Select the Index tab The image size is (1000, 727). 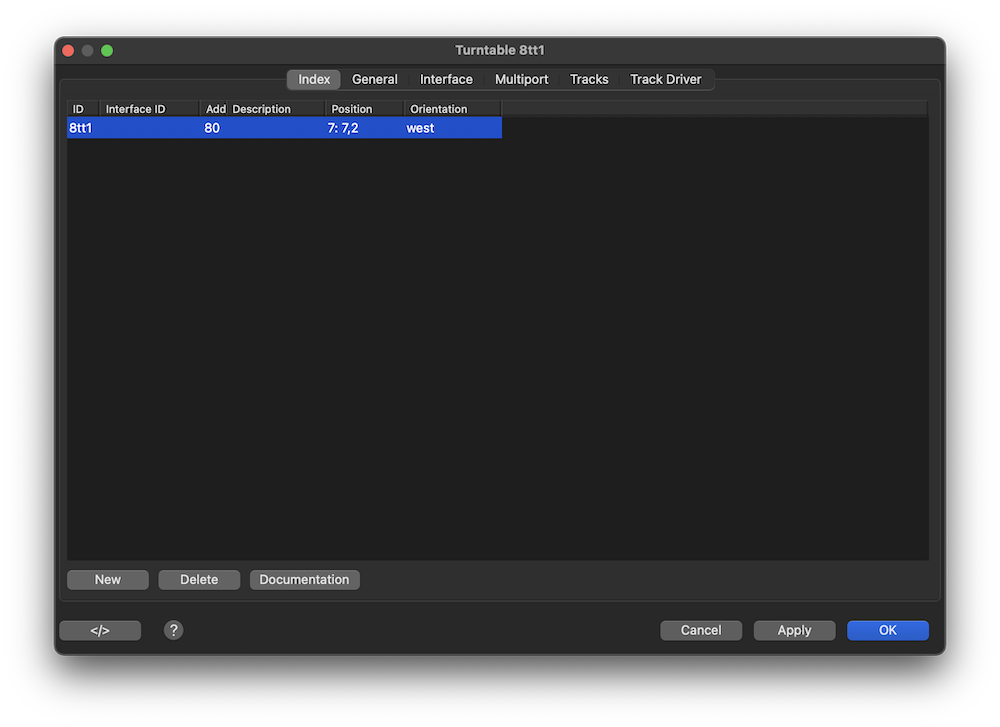click(x=314, y=79)
